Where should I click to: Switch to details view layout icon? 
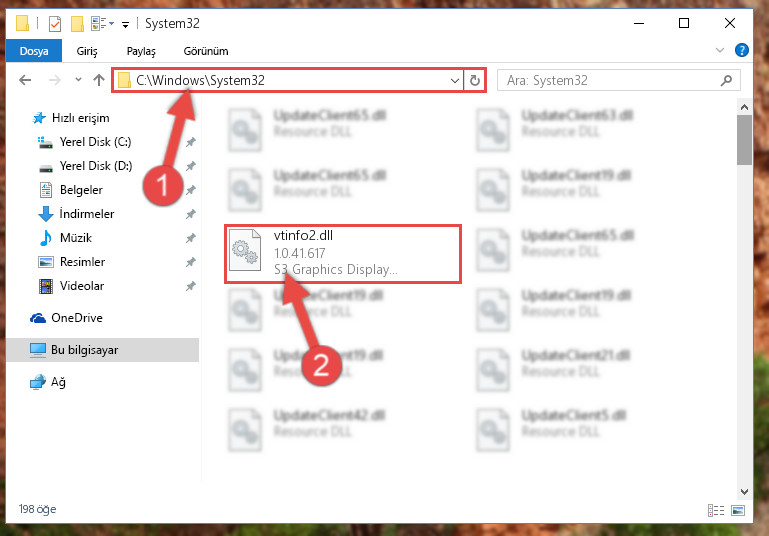point(716,510)
